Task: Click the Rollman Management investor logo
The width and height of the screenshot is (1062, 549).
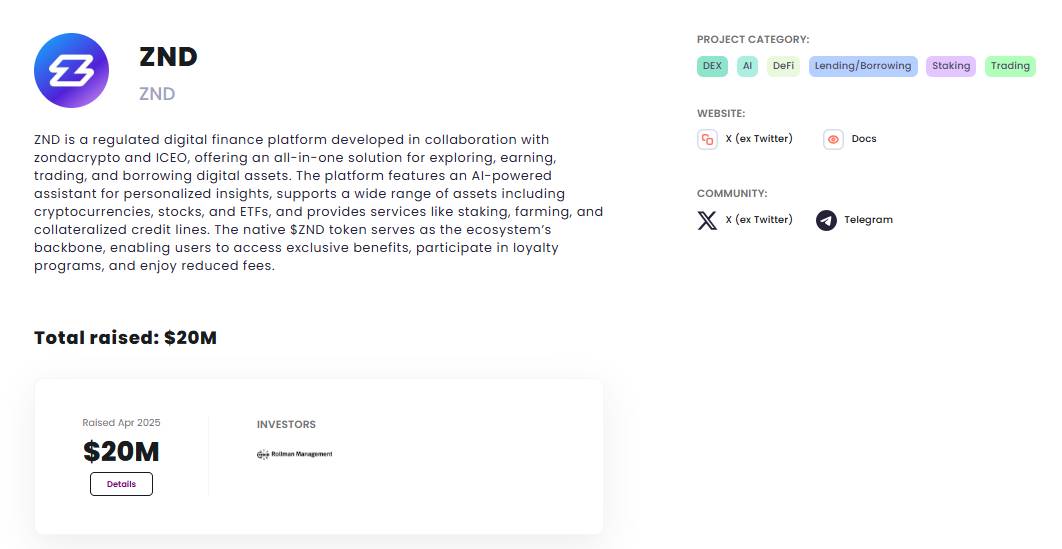Action: [x=295, y=454]
